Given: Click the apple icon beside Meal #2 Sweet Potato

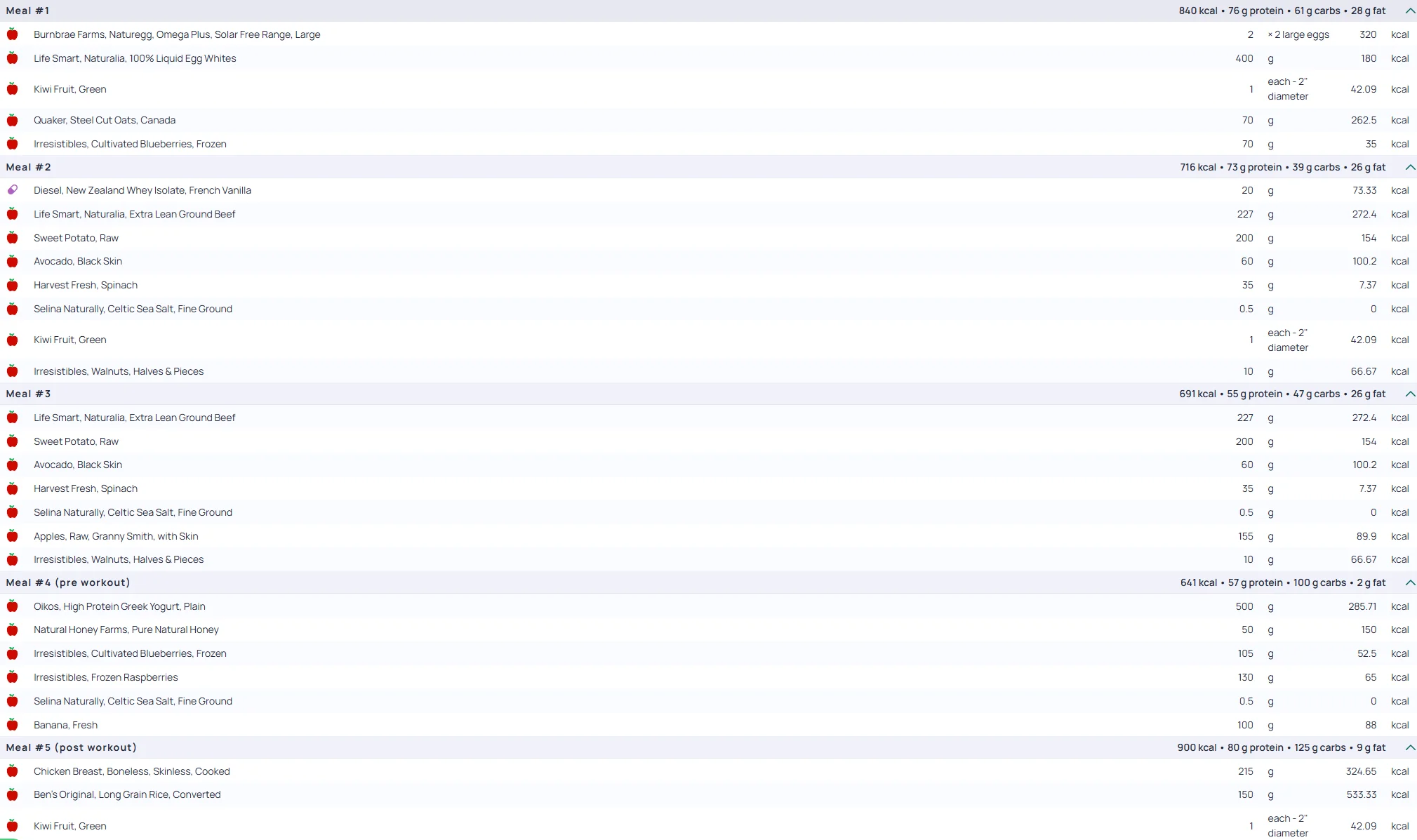Looking at the screenshot, I should pos(13,238).
